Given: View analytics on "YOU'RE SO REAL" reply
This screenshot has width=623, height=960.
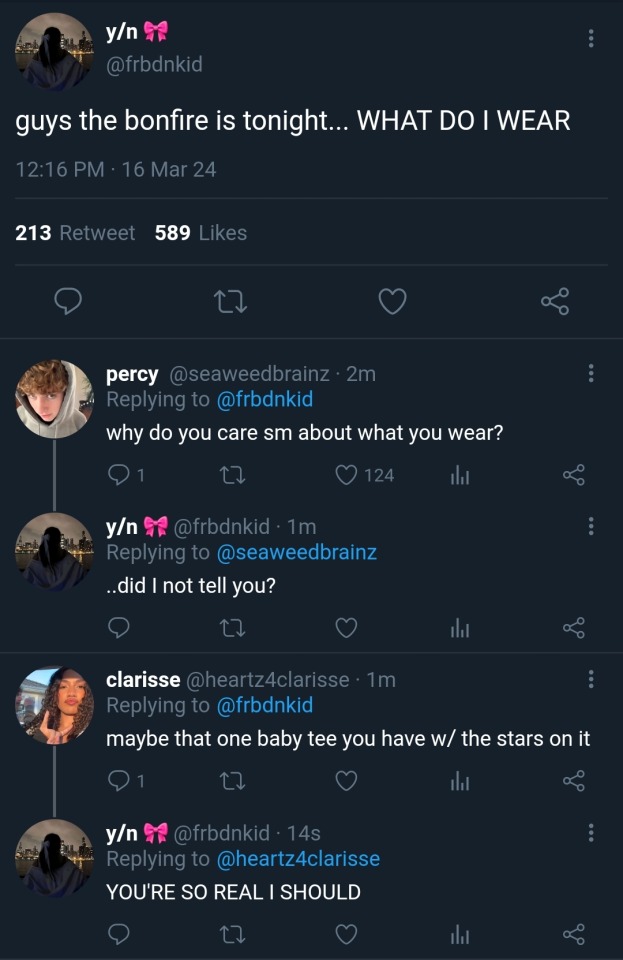Looking at the screenshot, I should [x=460, y=934].
